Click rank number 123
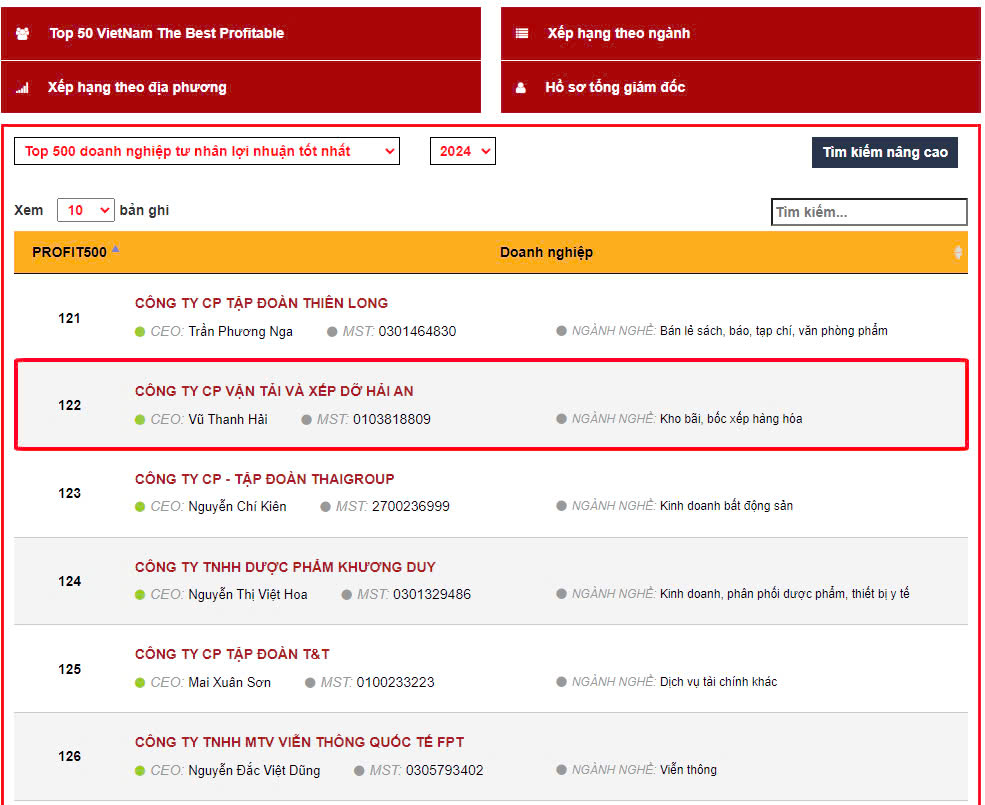The image size is (985, 805). coord(69,493)
